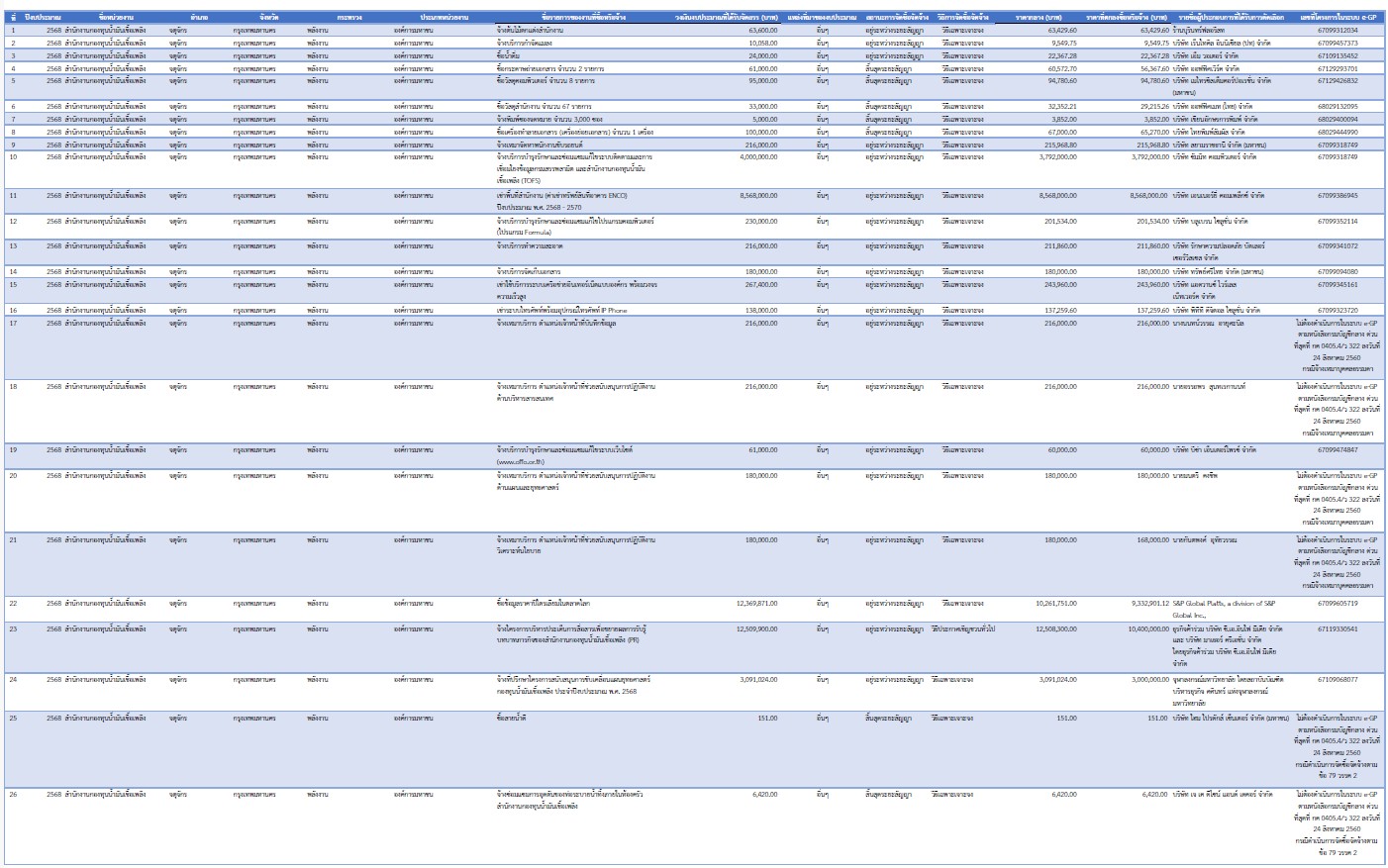Select the ชื่อหน่วยงาน column header
1388x868 pixels.
pyautogui.click(x=112, y=18)
